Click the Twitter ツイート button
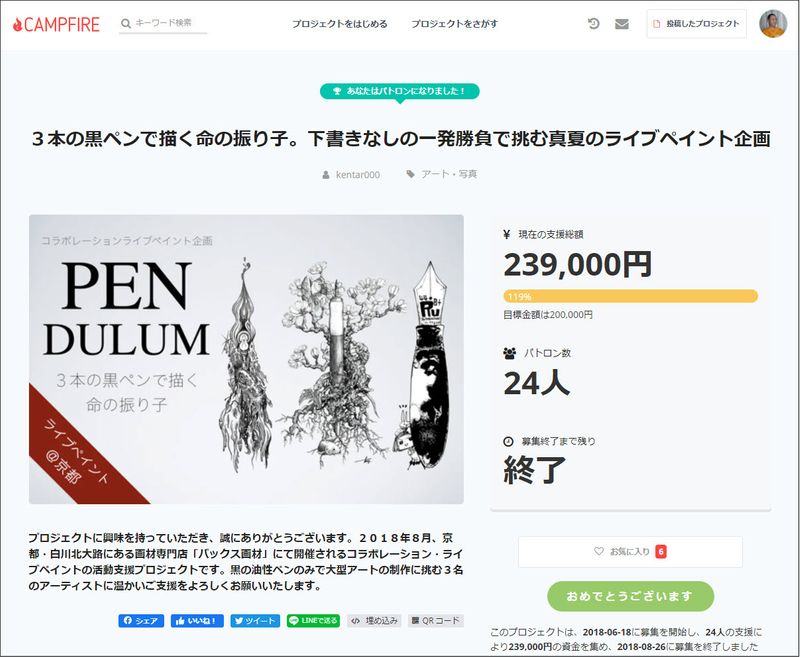 (255, 620)
